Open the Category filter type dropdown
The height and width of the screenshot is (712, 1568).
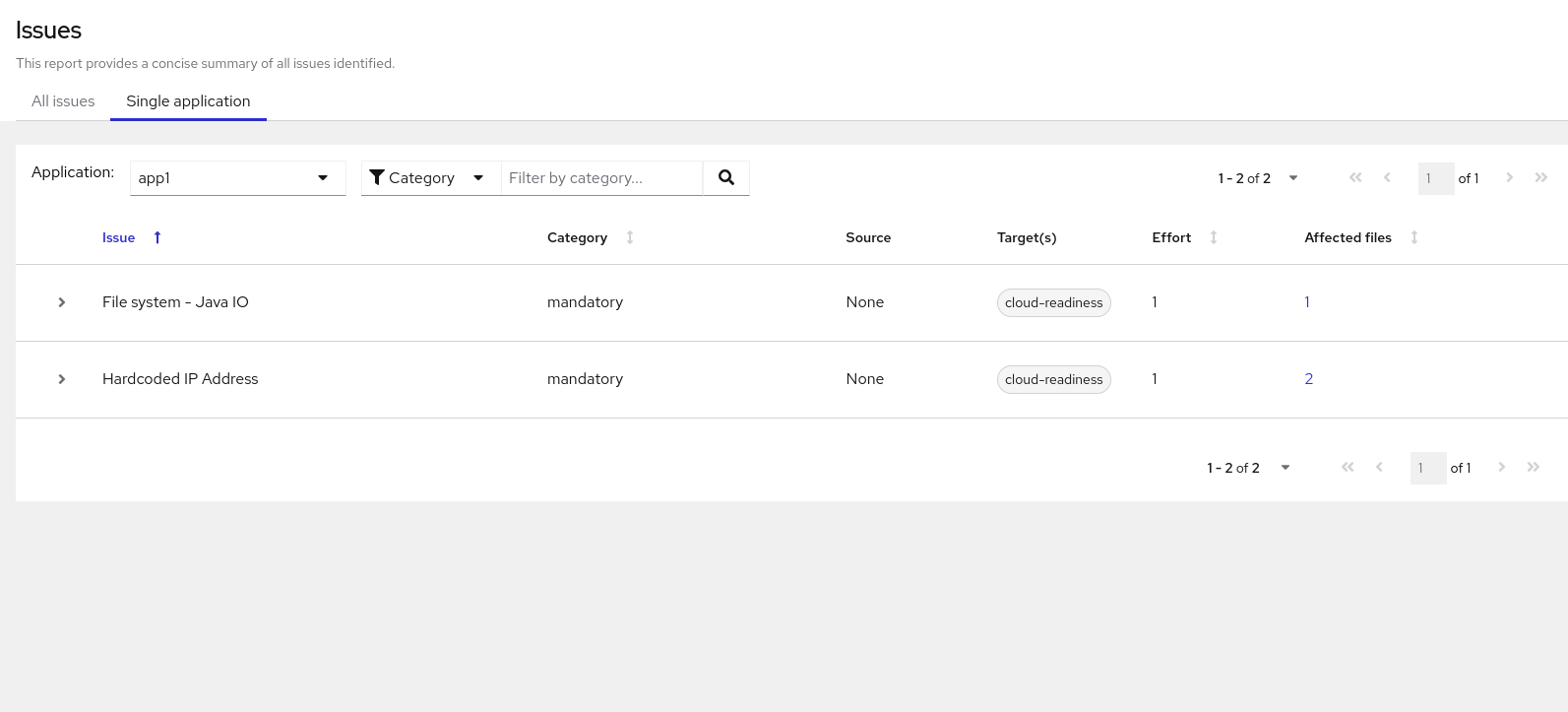[430, 178]
